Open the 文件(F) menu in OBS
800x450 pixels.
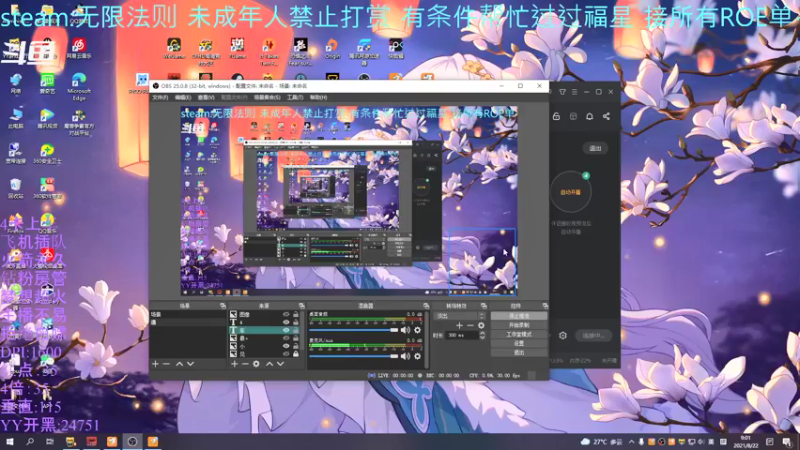point(160,97)
